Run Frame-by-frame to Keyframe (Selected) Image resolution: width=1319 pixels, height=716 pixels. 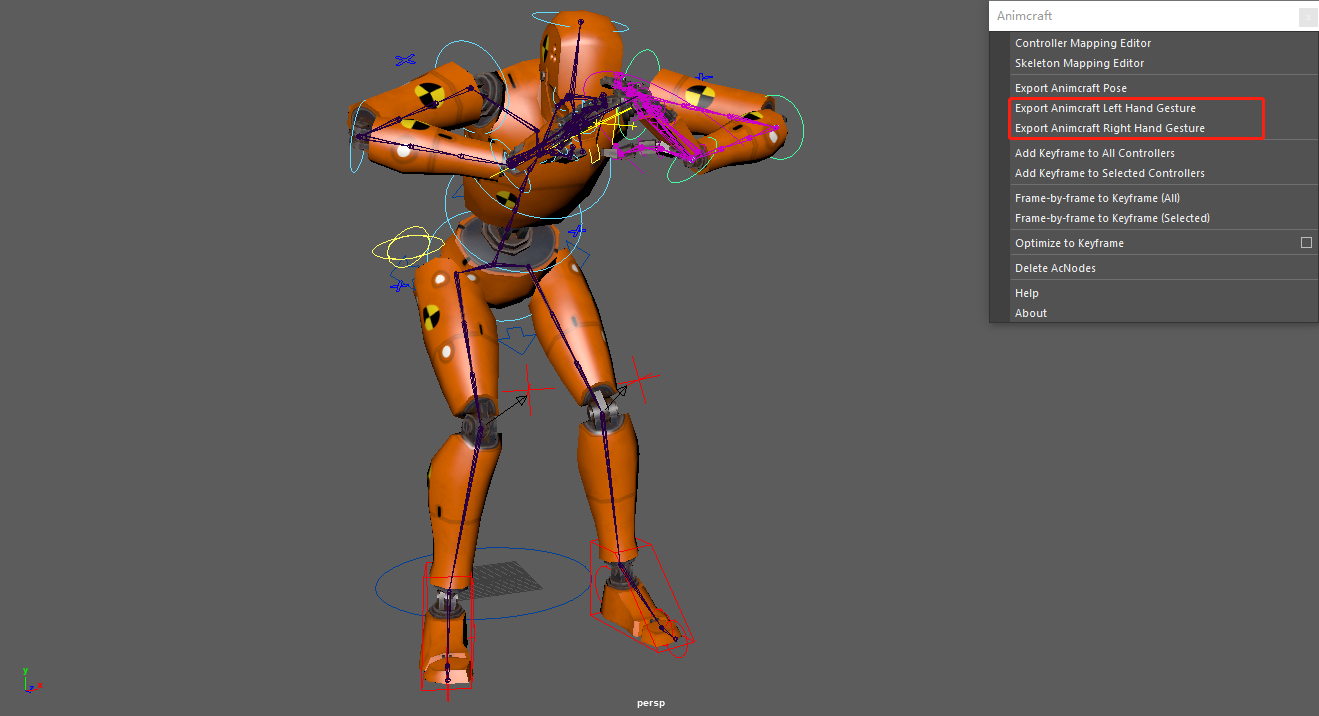pyautogui.click(x=1112, y=218)
